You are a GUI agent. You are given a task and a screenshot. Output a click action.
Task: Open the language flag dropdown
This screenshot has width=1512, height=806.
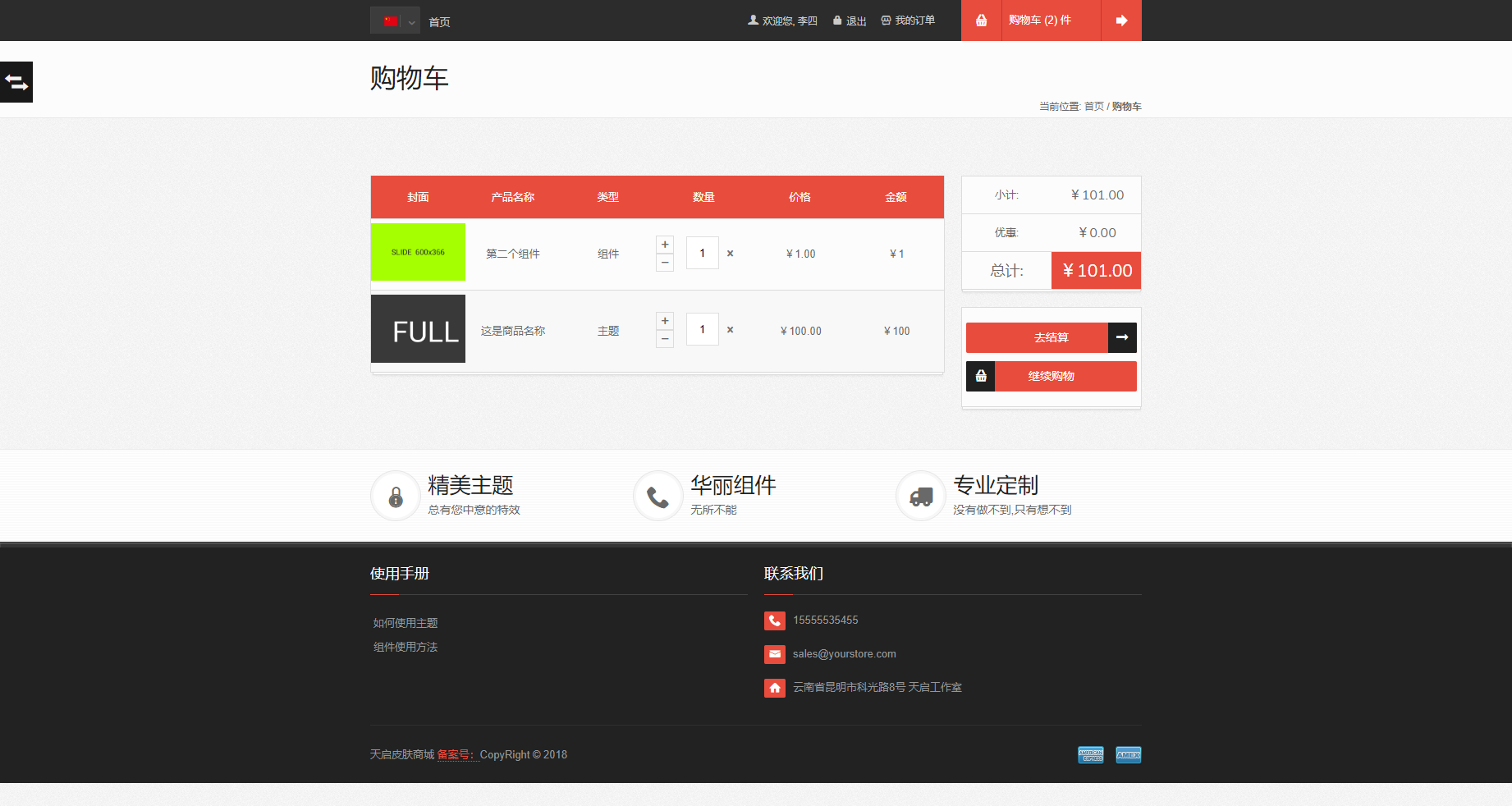(x=395, y=20)
